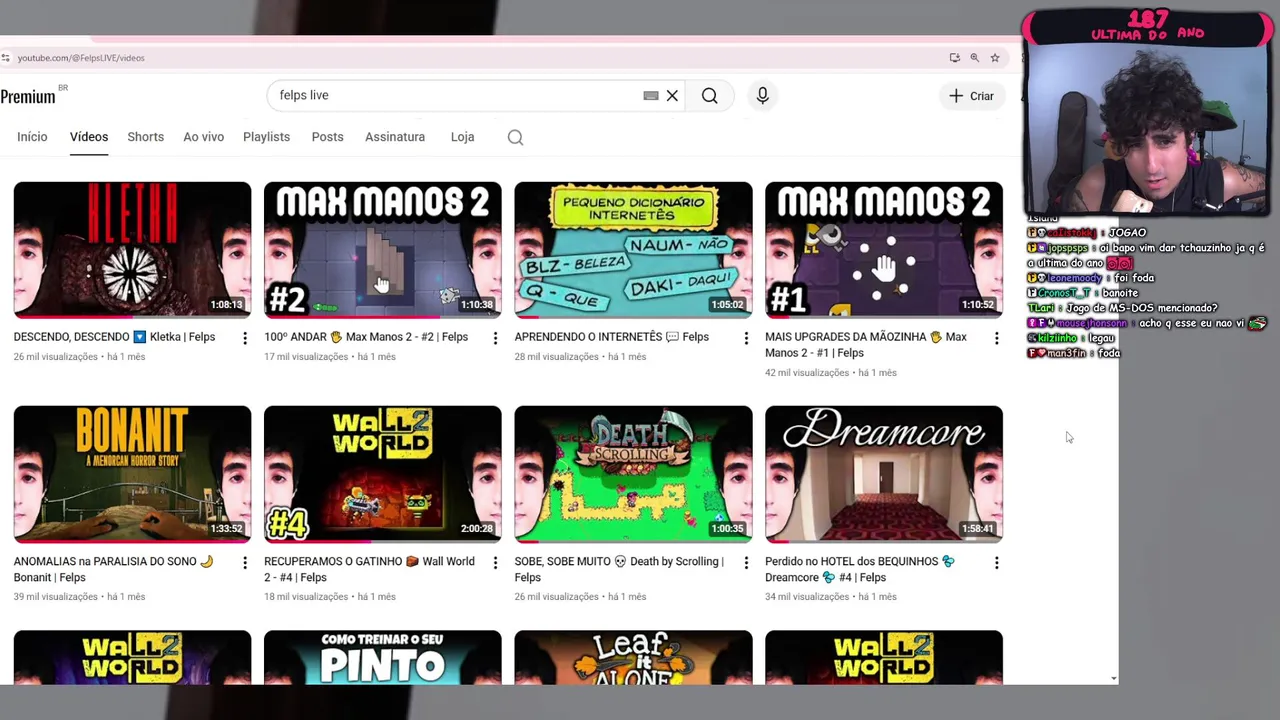Open options menu for Bonanit video

[x=244, y=563]
